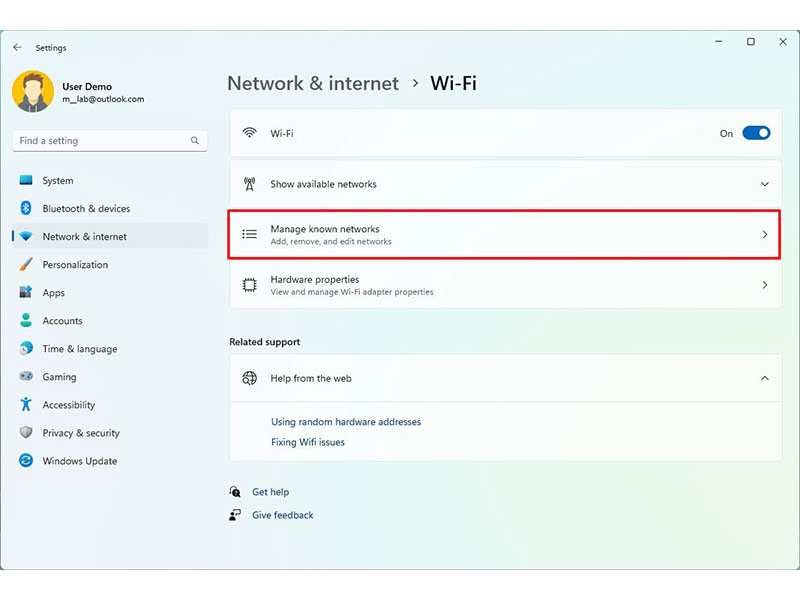Click the Accessibility figure icon
800x600 pixels.
click(26, 405)
